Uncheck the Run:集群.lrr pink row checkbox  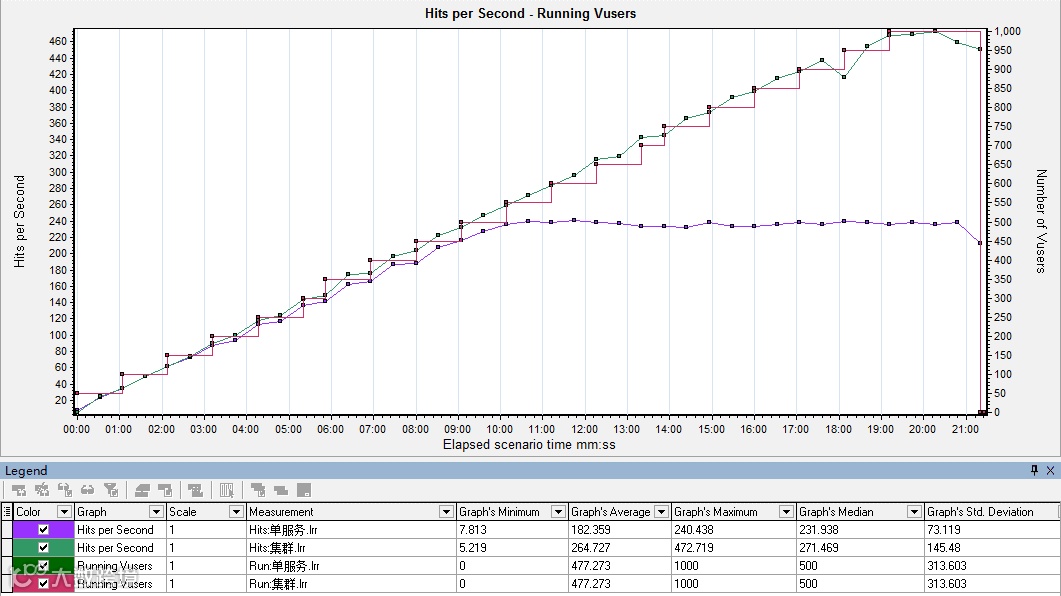click(43, 583)
